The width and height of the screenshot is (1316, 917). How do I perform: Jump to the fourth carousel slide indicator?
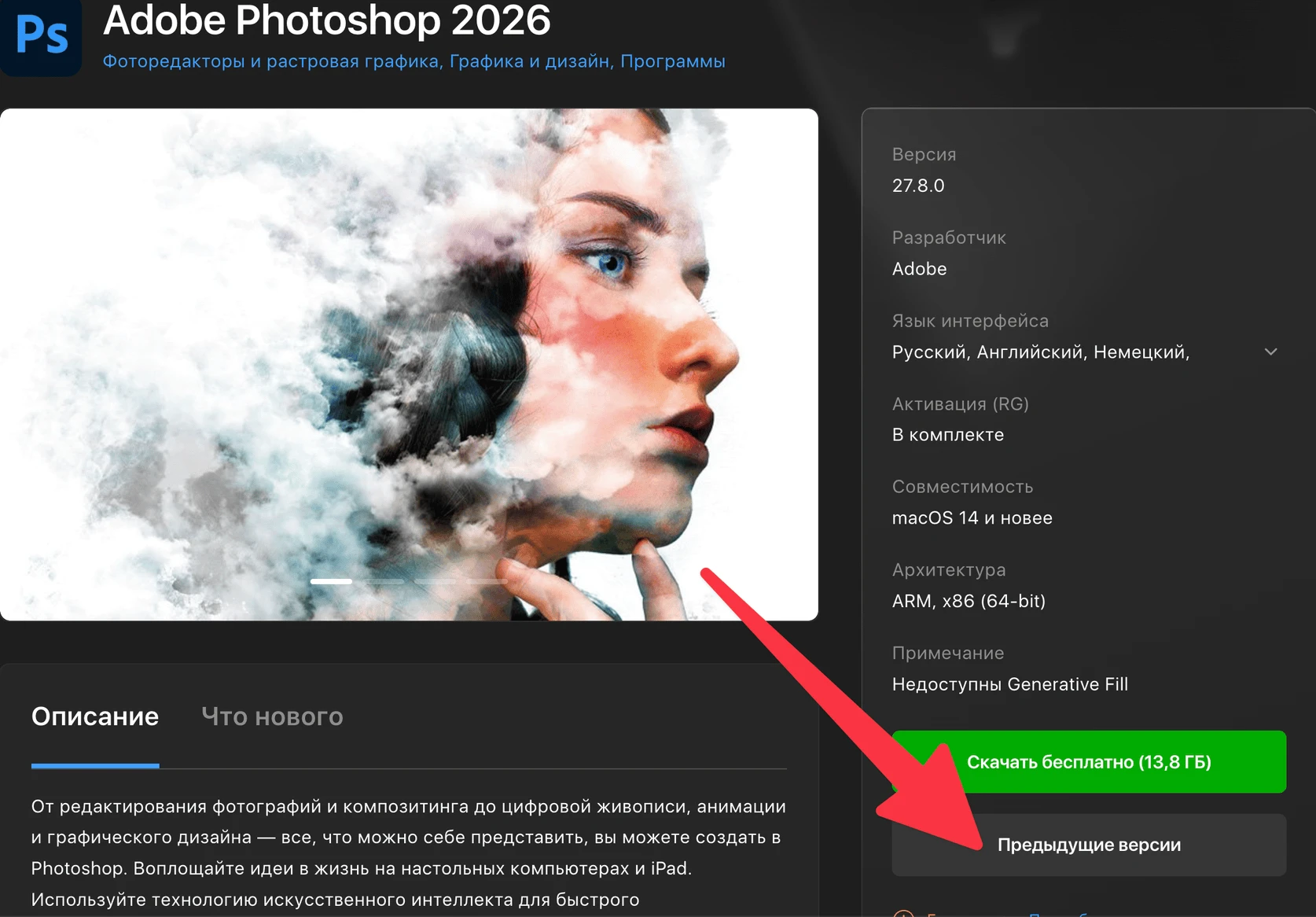pos(487,581)
